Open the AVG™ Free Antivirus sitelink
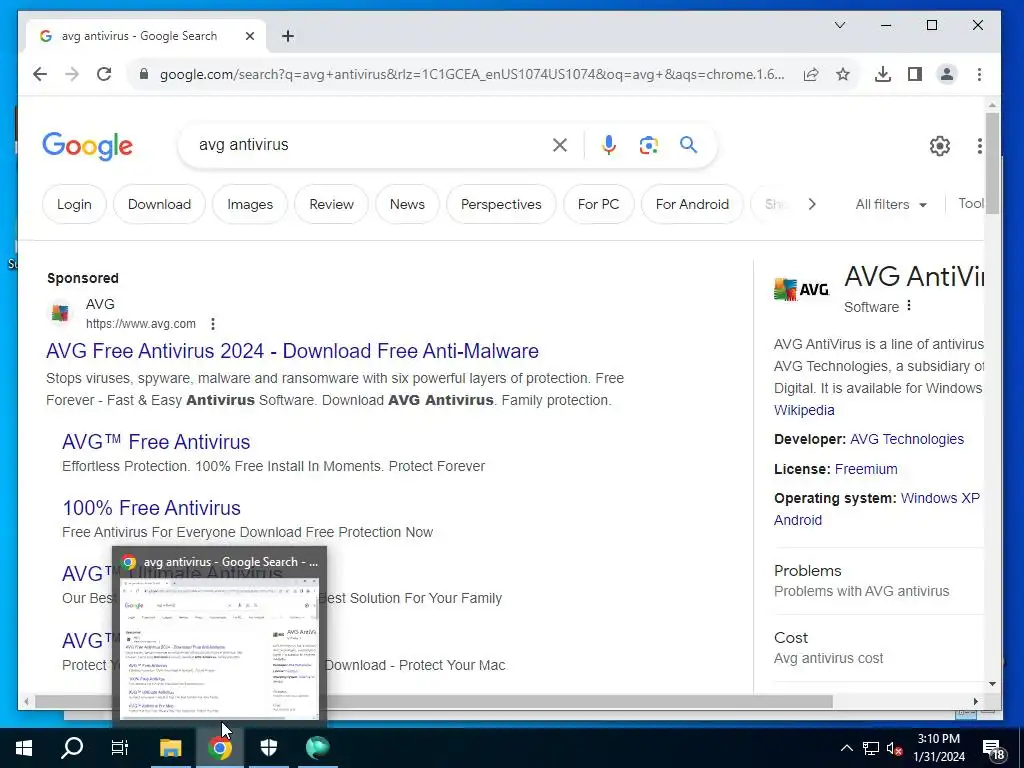 point(156,442)
